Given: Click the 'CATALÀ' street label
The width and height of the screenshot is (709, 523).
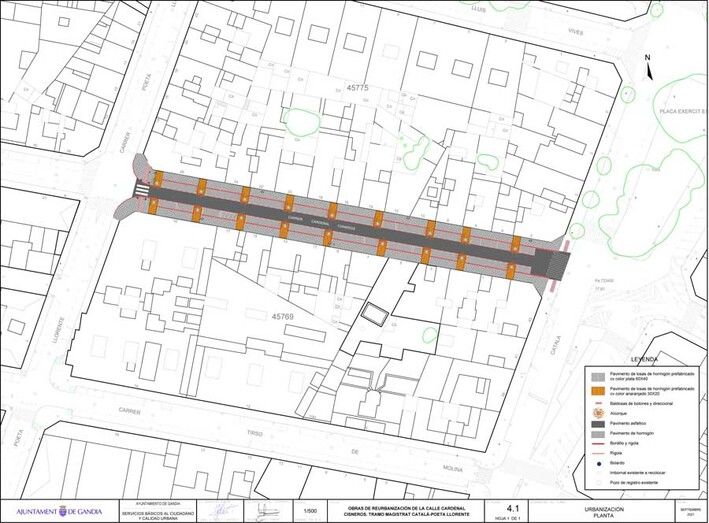Looking at the screenshot, I should (556, 345).
